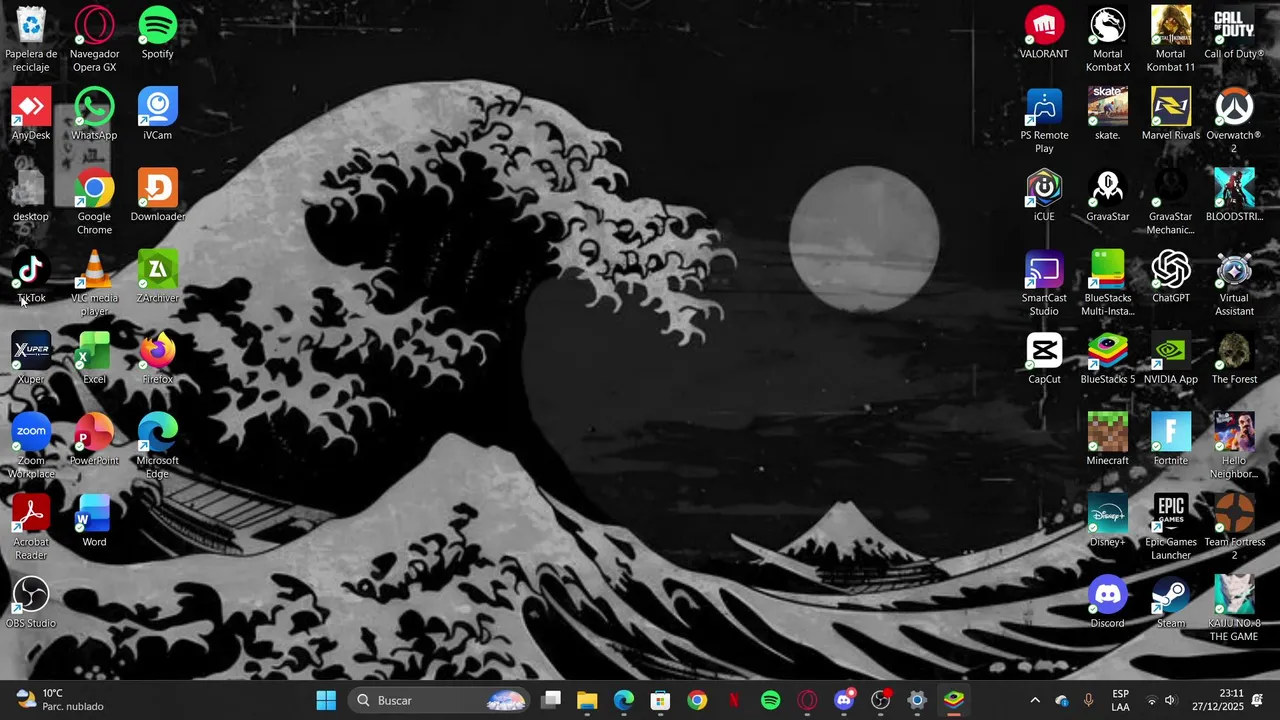
Task: Select Hello Neighbor desktop icon
Action: click(x=1234, y=446)
